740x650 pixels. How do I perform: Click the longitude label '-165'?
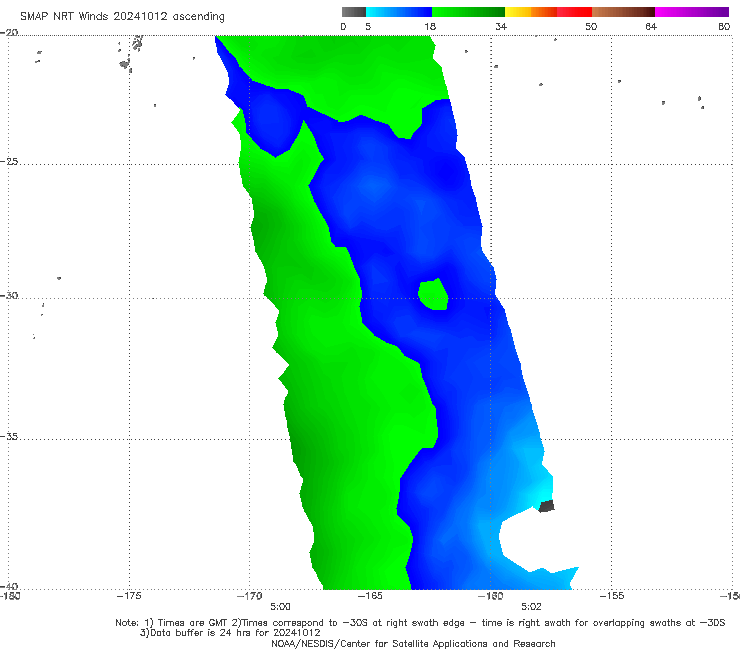pyautogui.click(x=370, y=596)
